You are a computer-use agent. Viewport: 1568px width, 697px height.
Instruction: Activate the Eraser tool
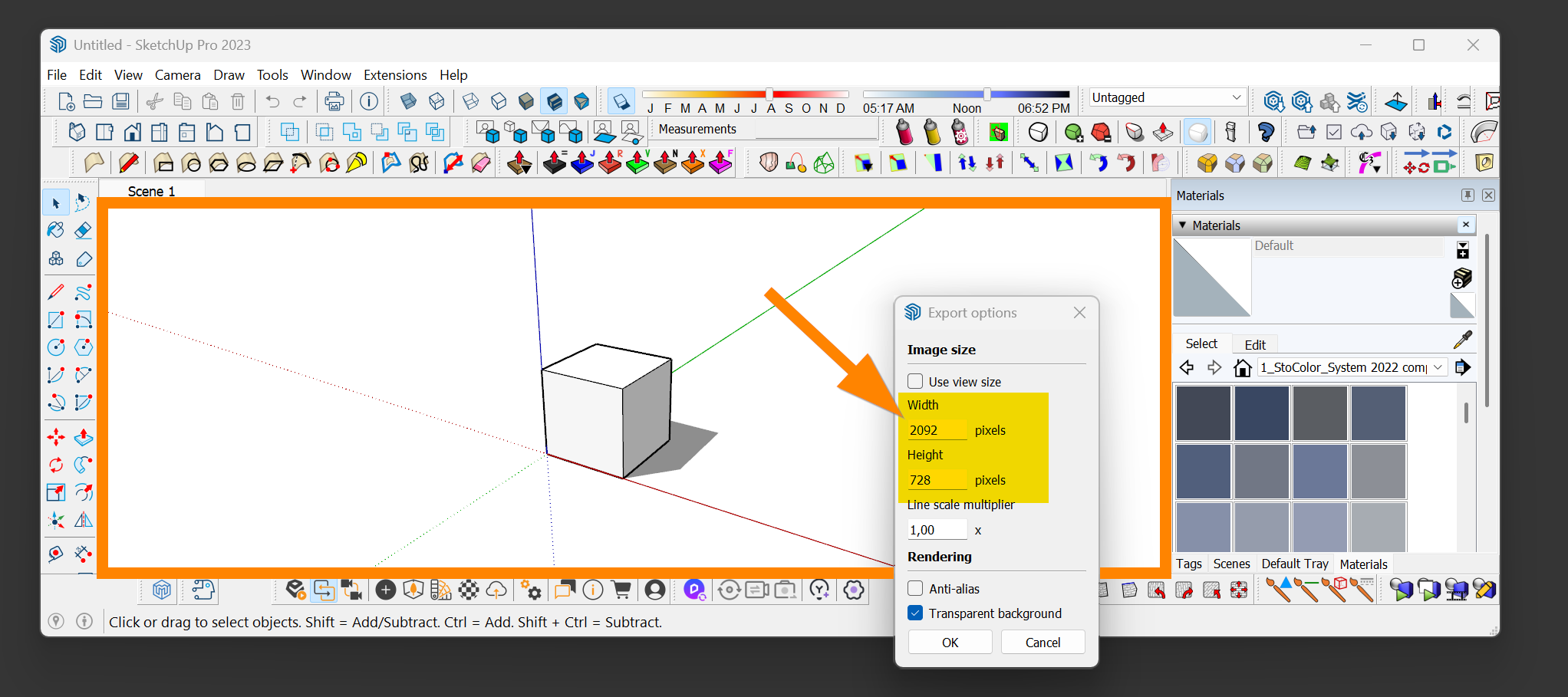[x=83, y=230]
